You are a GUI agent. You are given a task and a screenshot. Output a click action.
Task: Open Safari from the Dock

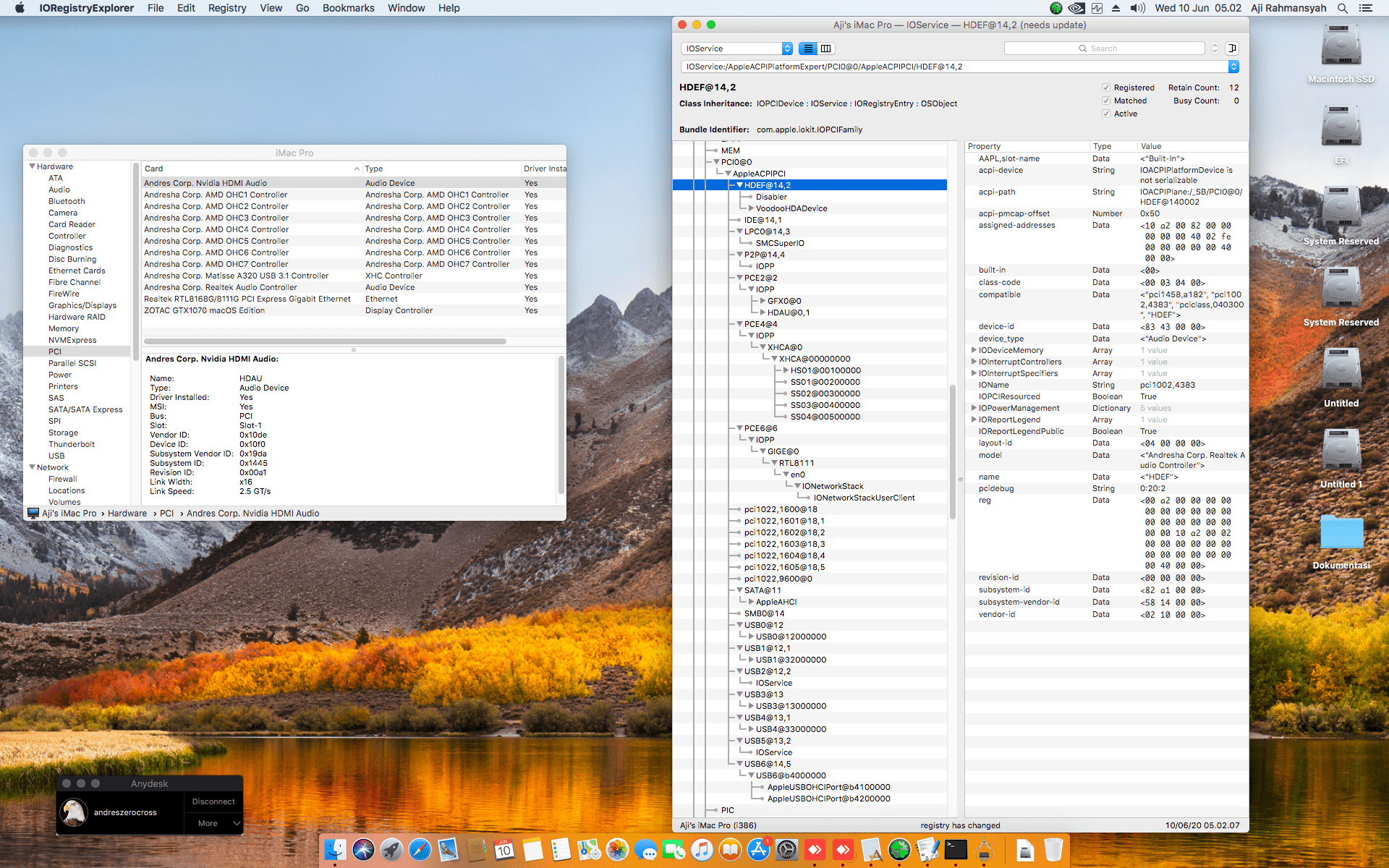(x=420, y=850)
